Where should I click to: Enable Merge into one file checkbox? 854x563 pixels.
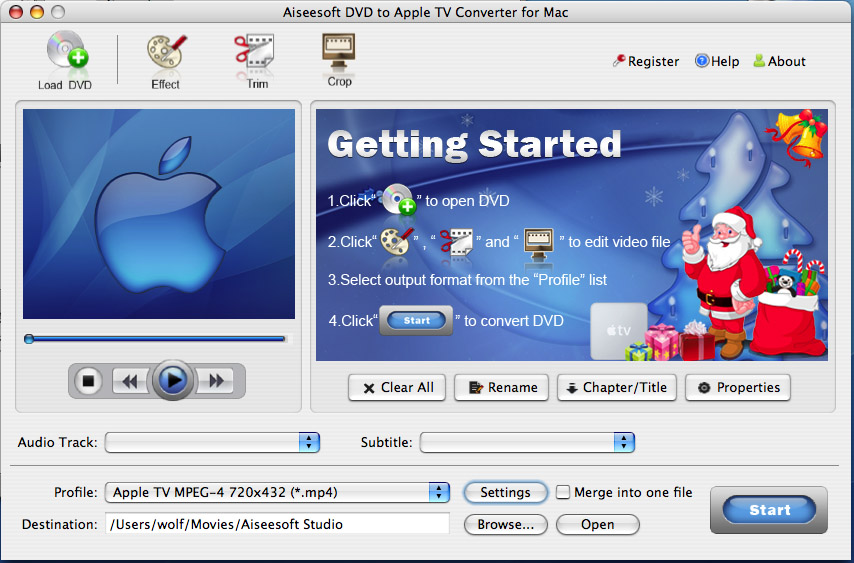coord(563,492)
